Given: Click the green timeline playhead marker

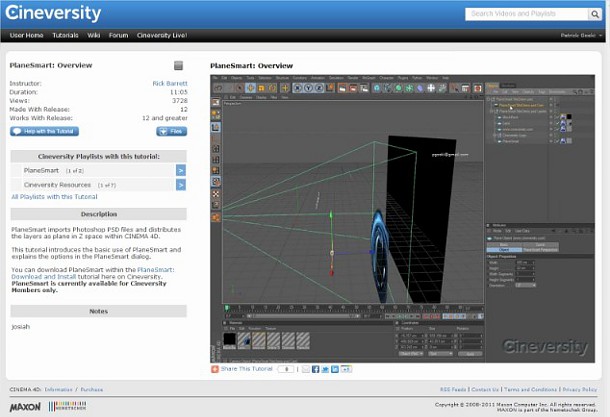Looking at the screenshot, I should coord(227,308).
